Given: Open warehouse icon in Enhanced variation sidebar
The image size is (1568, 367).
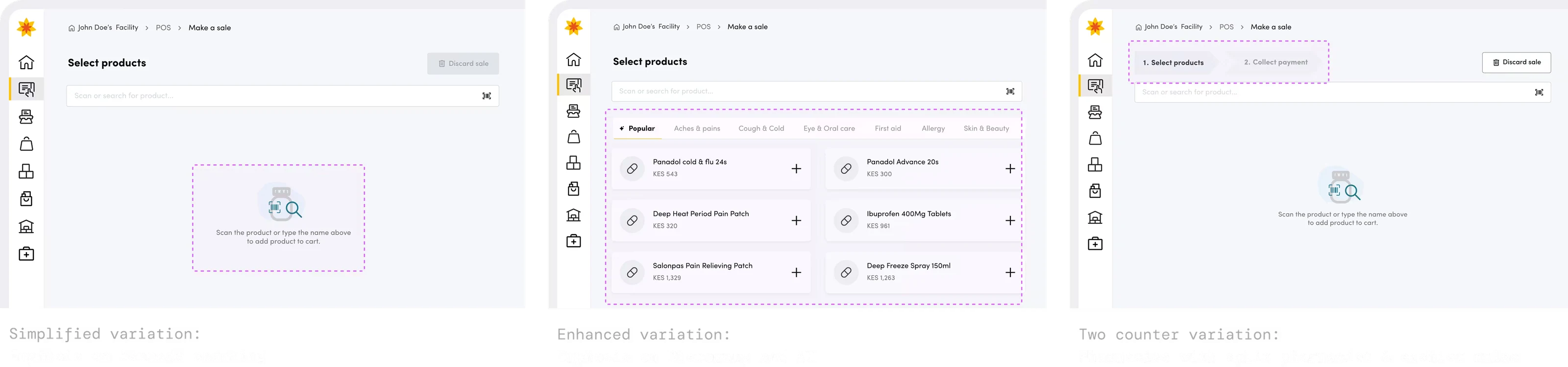Looking at the screenshot, I should pyautogui.click(x=573, y=215).
